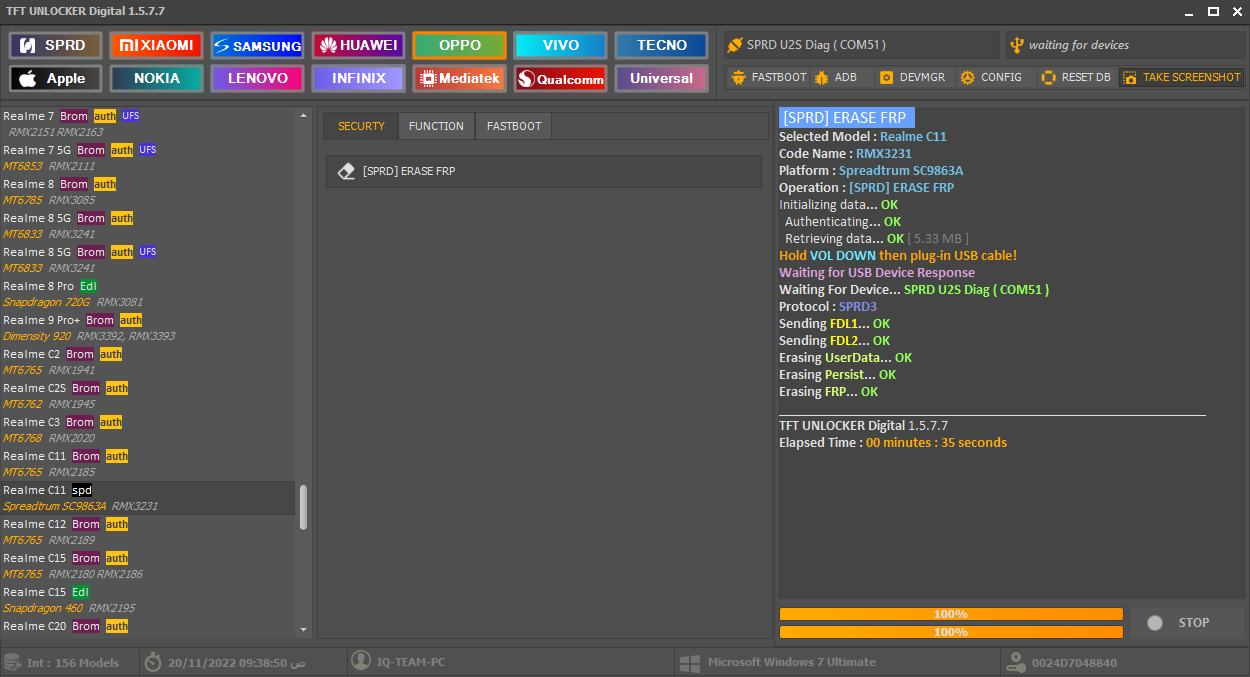Click the Windows logo status icon
1250x677 pixels.
coord(688,662)
